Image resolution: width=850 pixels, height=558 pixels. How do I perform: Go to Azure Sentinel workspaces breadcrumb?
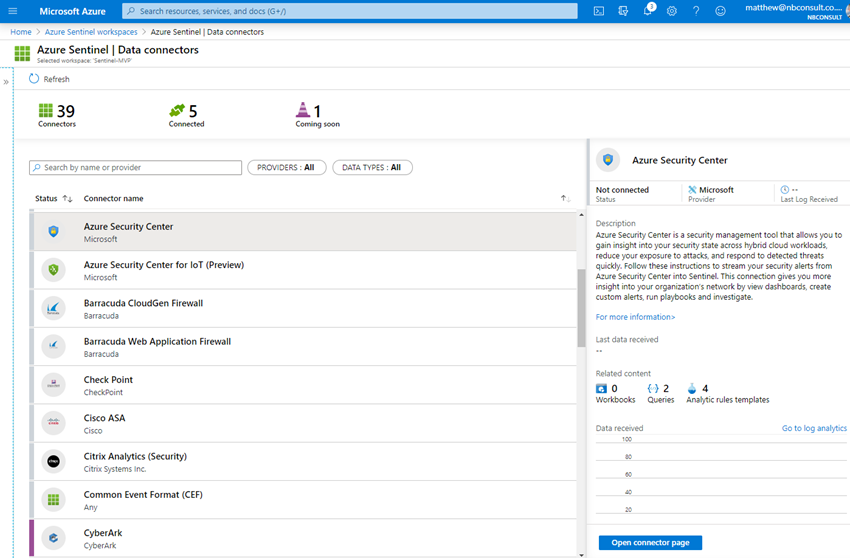[91, 32]
